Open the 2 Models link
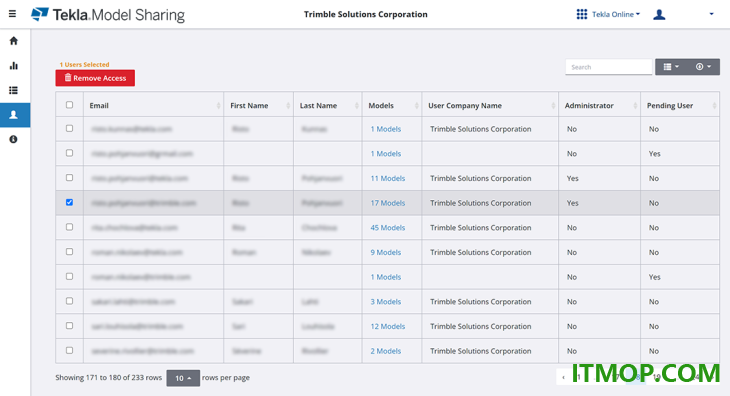Screen dimensions: 730x396 pos(385,351)
